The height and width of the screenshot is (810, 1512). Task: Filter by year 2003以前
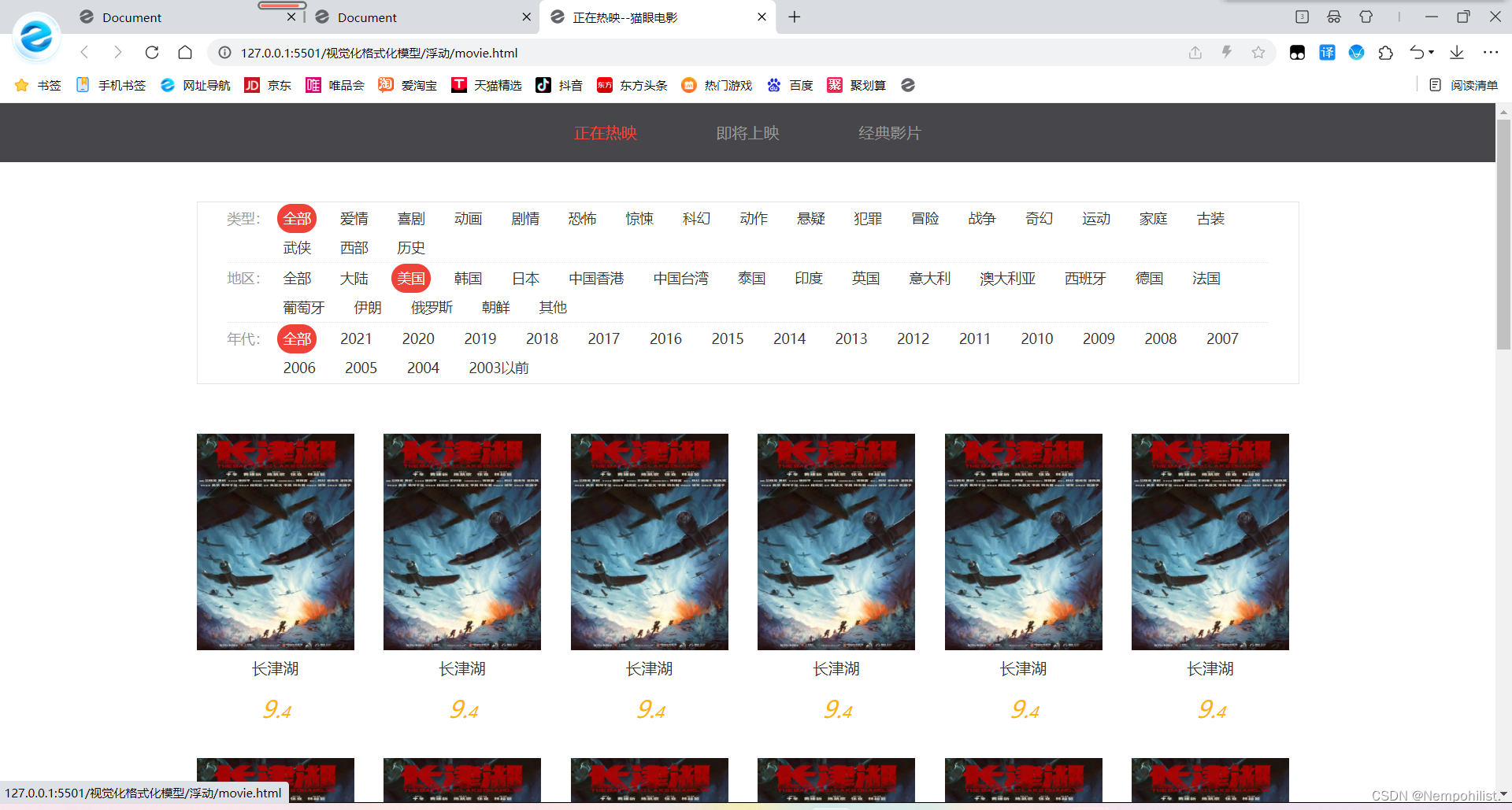pos(498,368)
